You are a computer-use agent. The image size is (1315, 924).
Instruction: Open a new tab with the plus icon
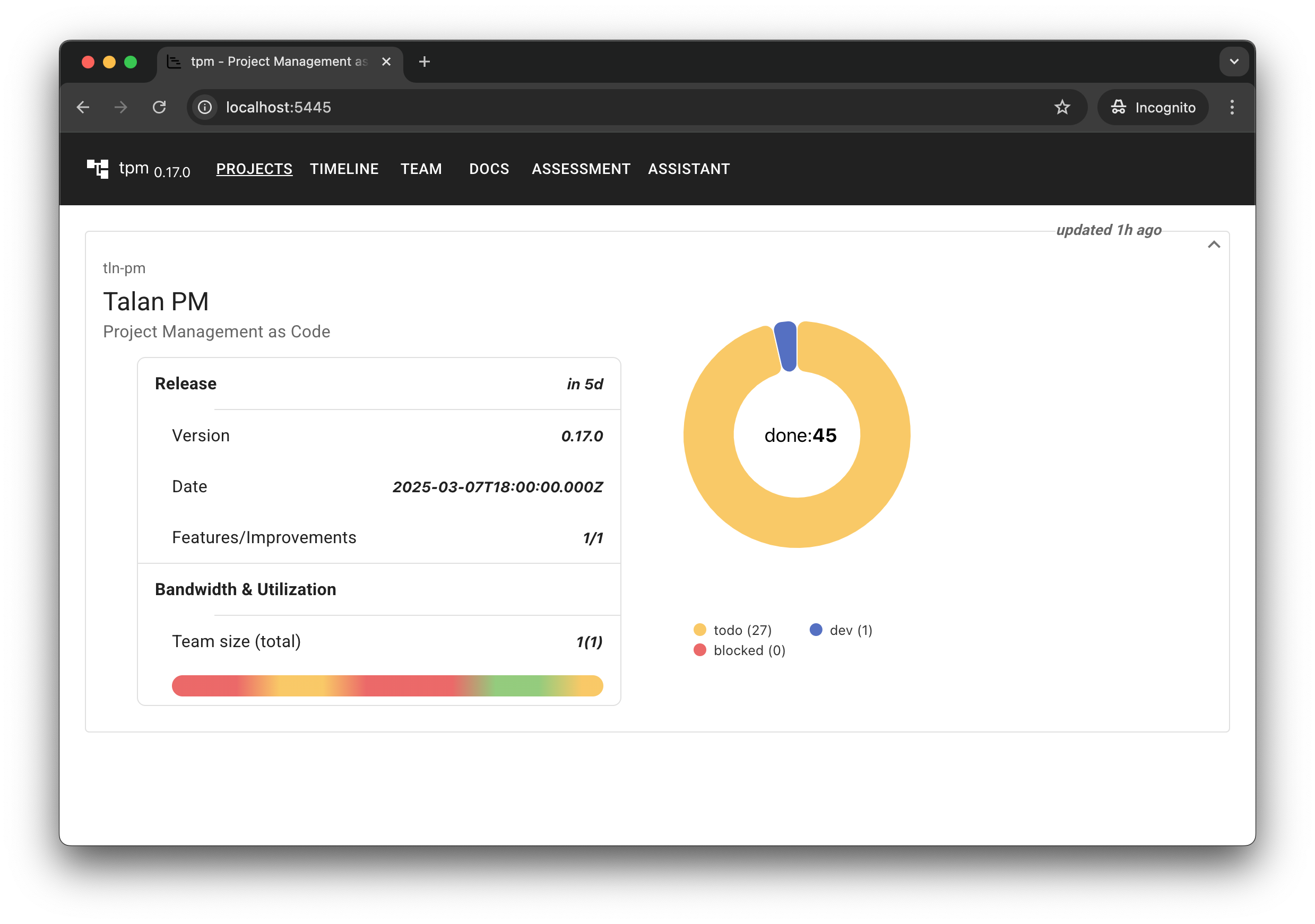[424, 62]
